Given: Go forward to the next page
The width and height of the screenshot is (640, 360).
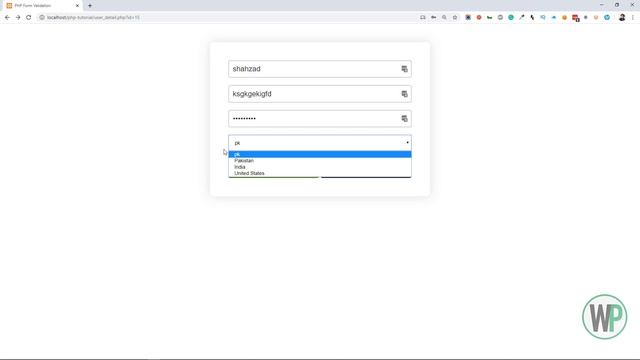Looking at the screenshot, I should pos(18,18).
